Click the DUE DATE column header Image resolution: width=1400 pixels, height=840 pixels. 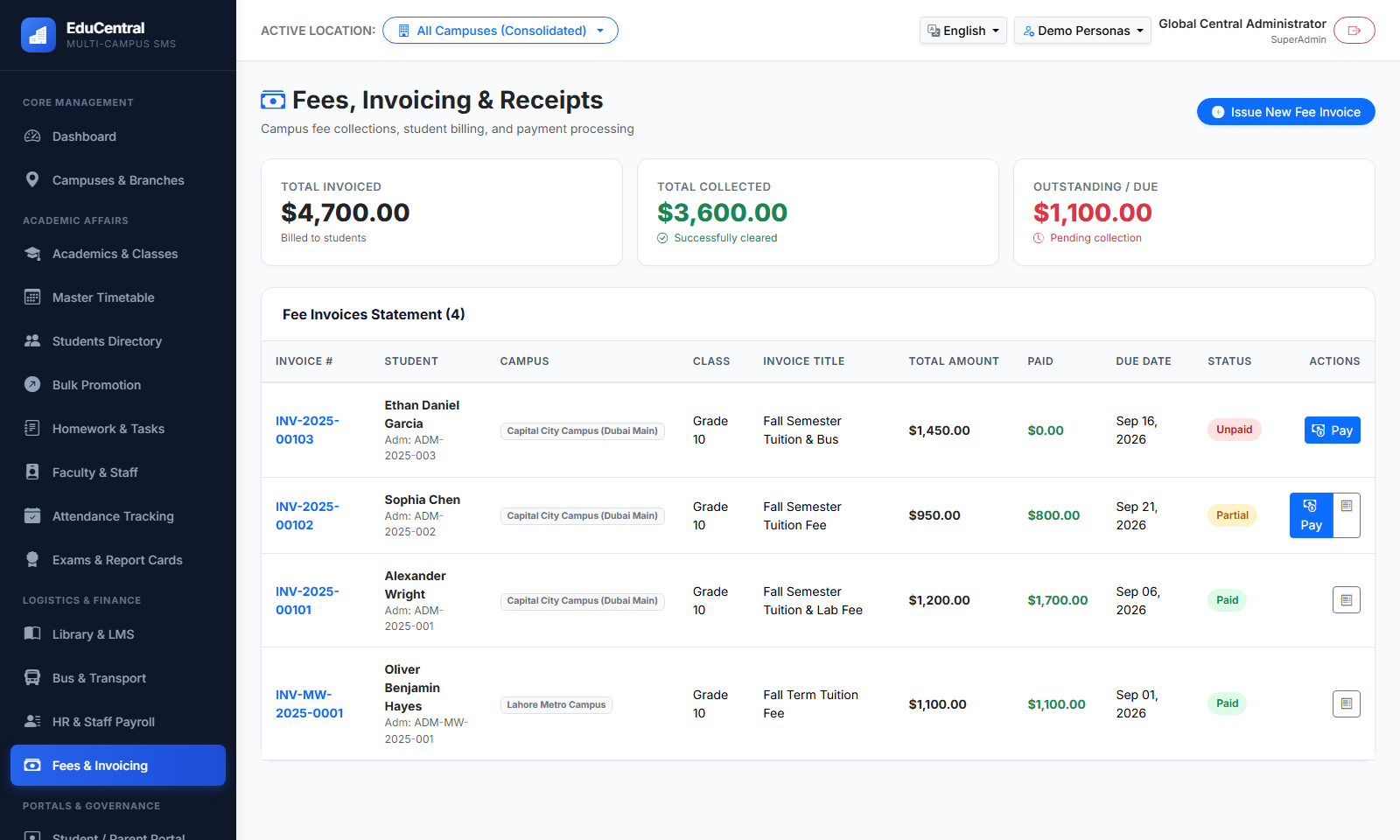1144,361
